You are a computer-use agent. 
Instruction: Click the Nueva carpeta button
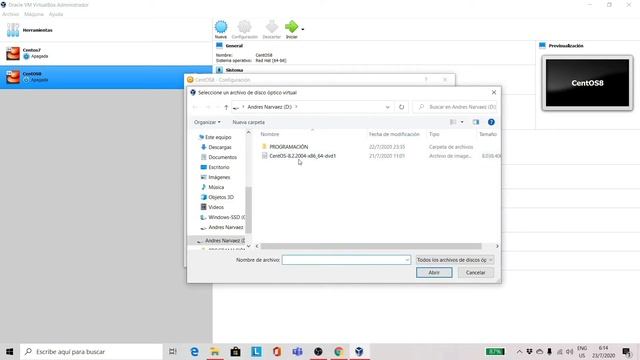point(249,122)
